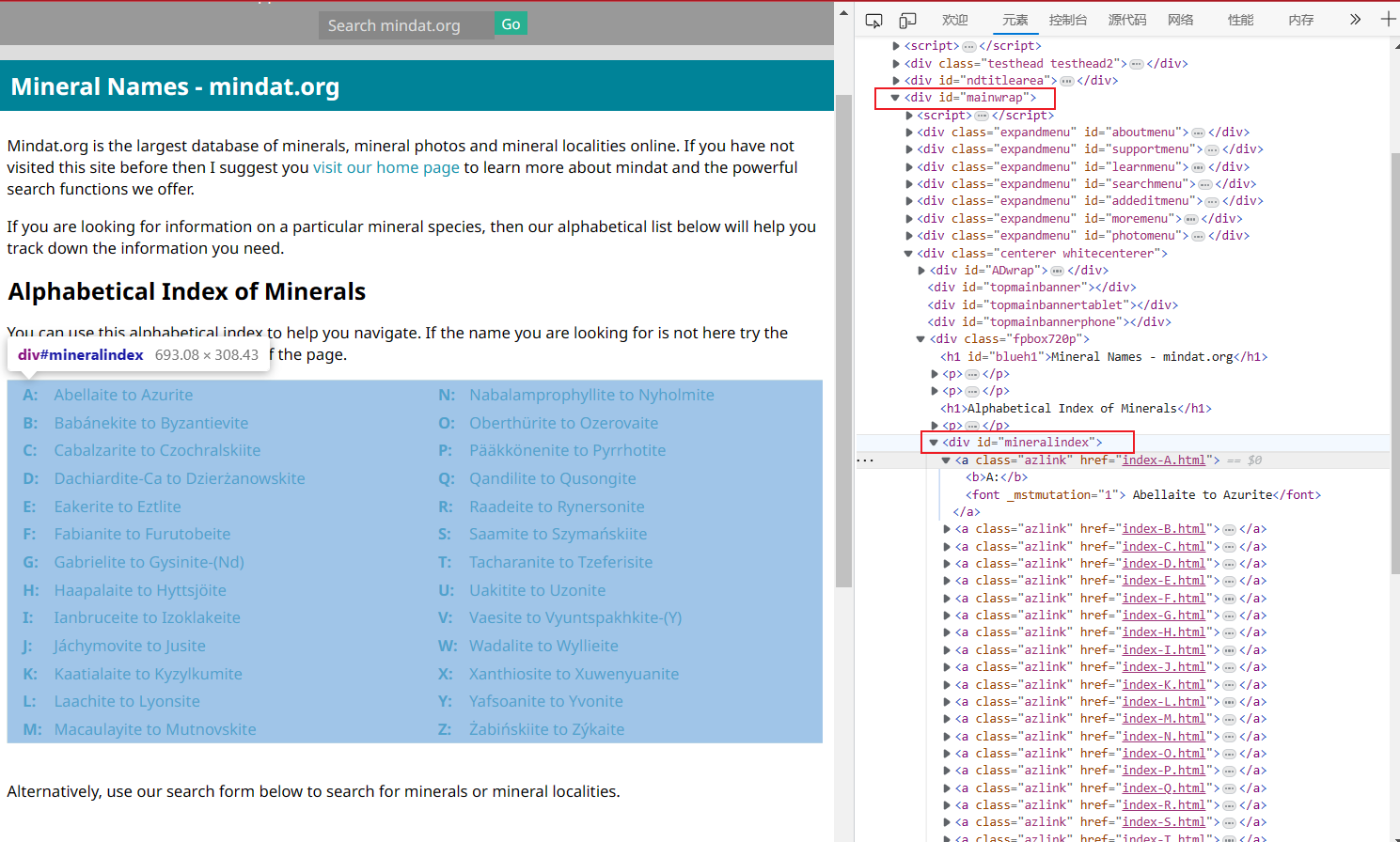Collapse the div class="centerer whitecenterer" node
The image size is (1400, 842).
click(908, 254)
